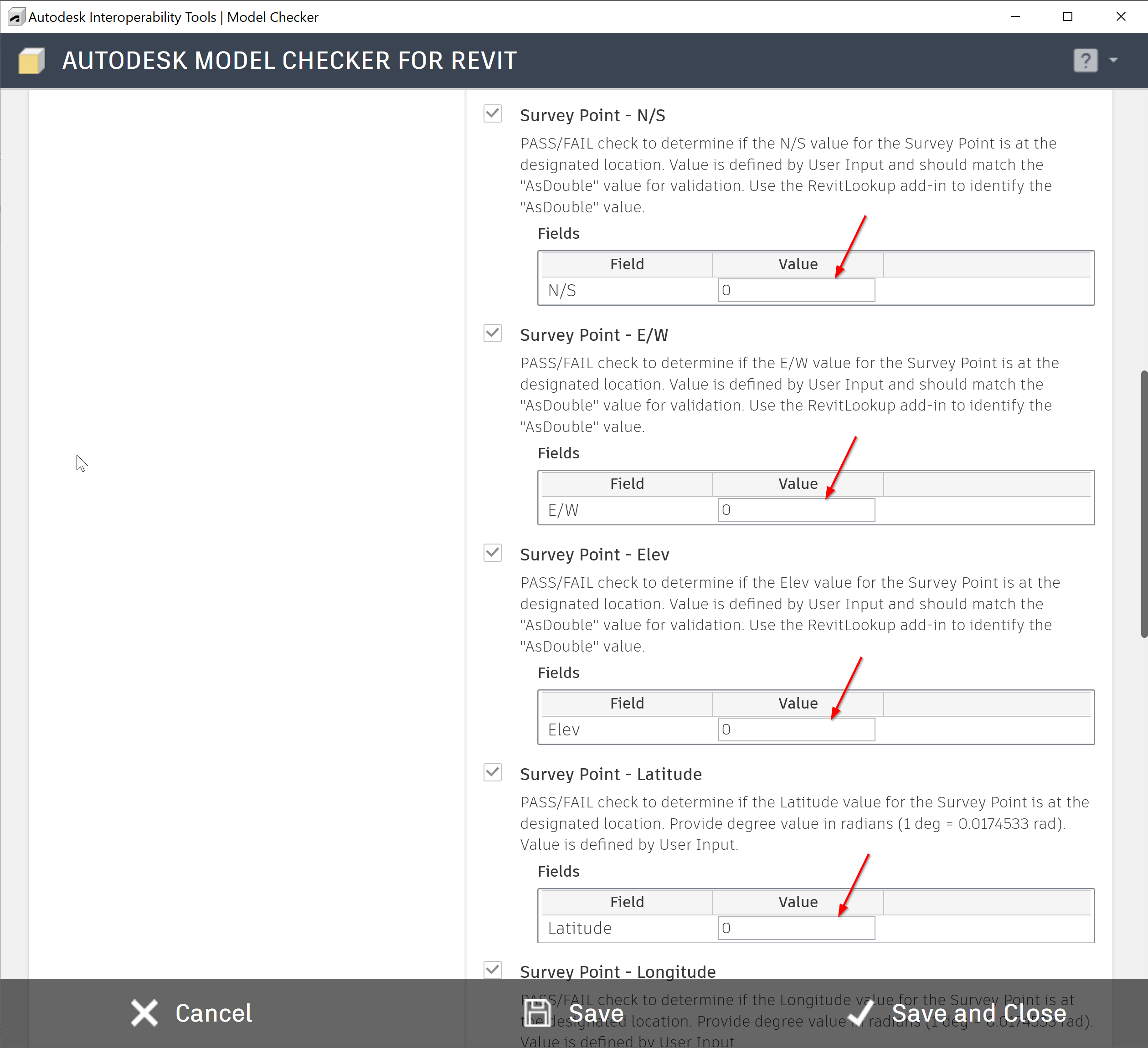Uncheck the Survey Point - Latitude checkbox

tap(493, 772)
